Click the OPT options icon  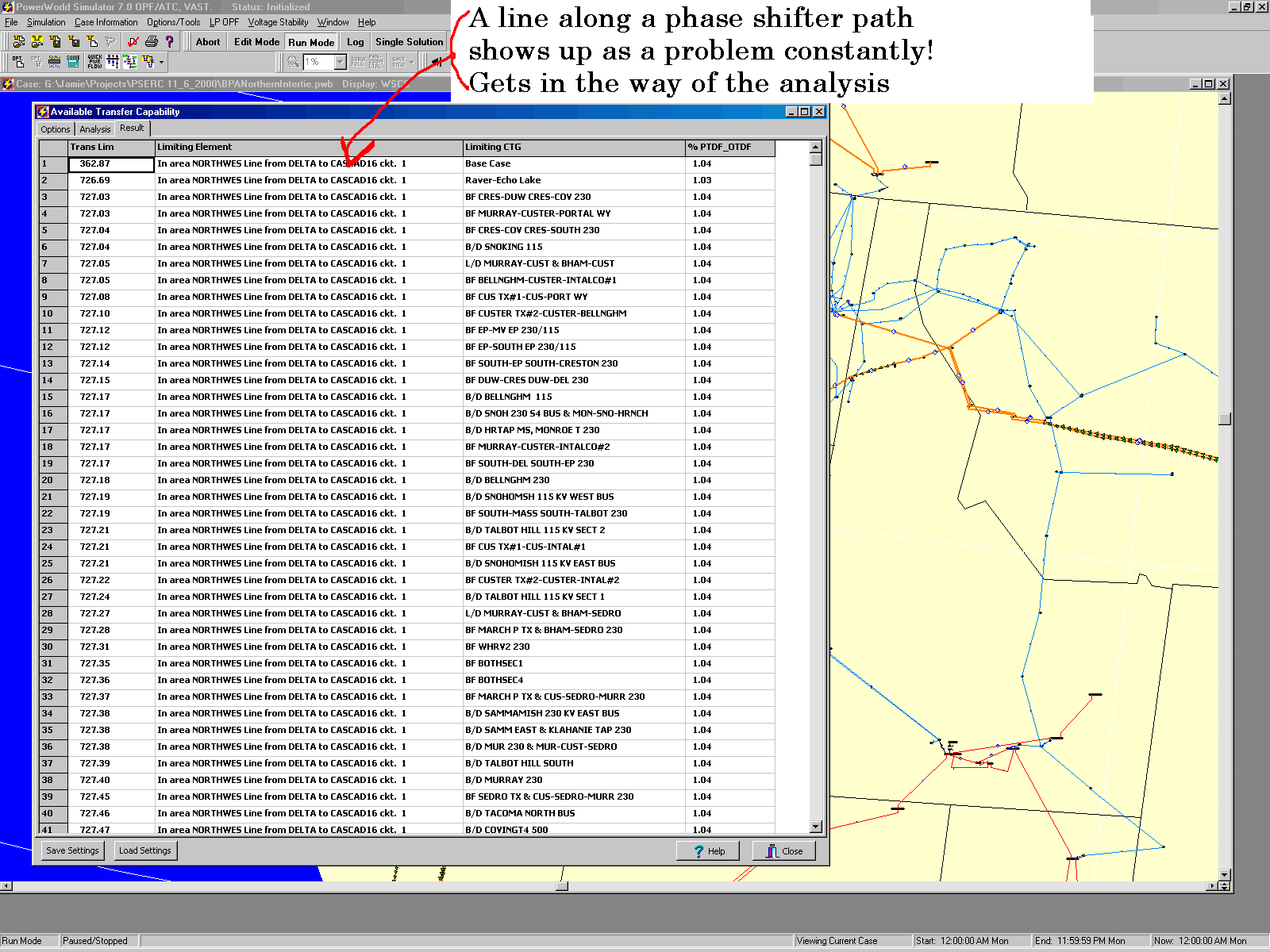click(17, 61)
